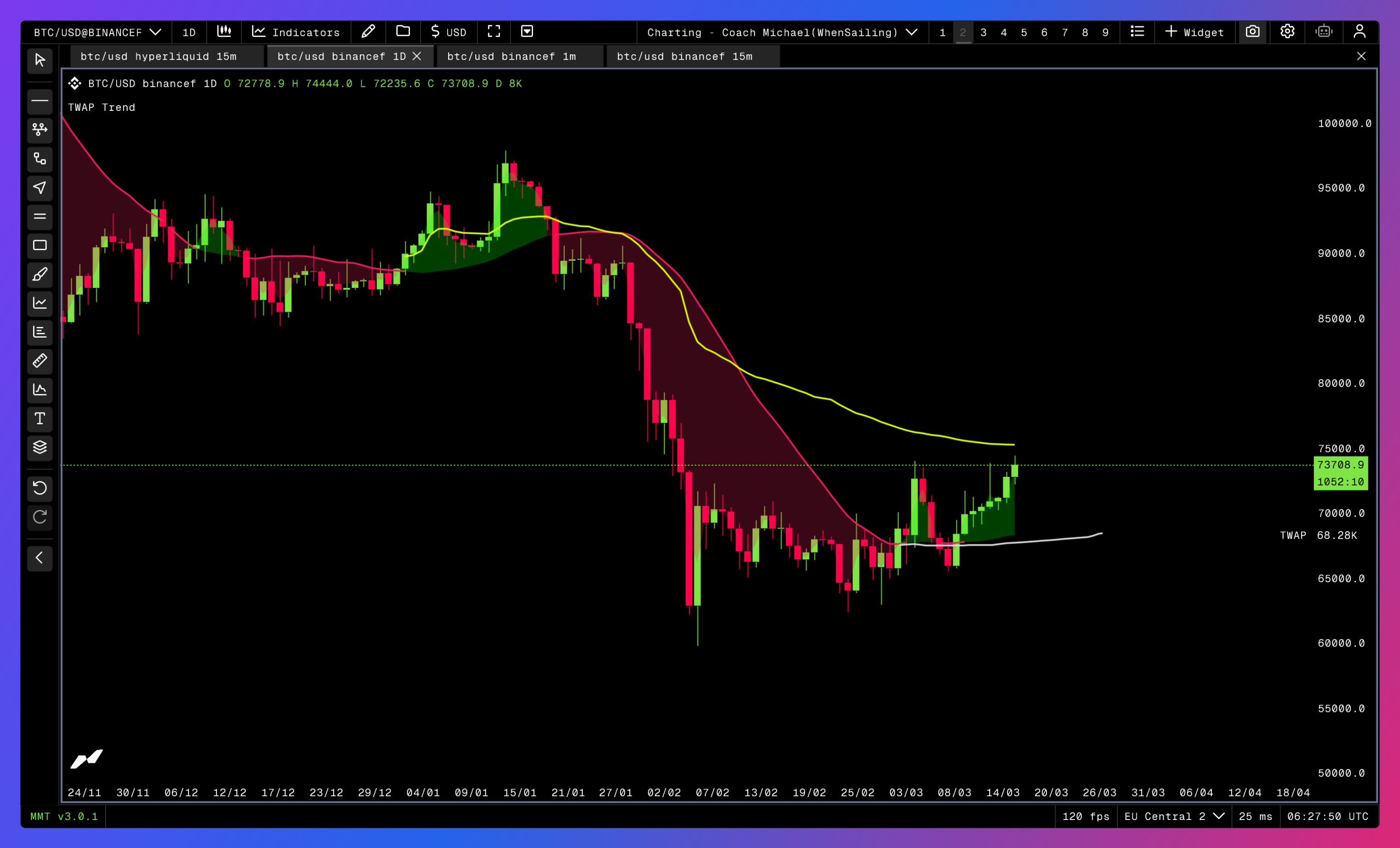Open the candlestick chart type selector
1400x848 pixels.
tap(224, 32)
